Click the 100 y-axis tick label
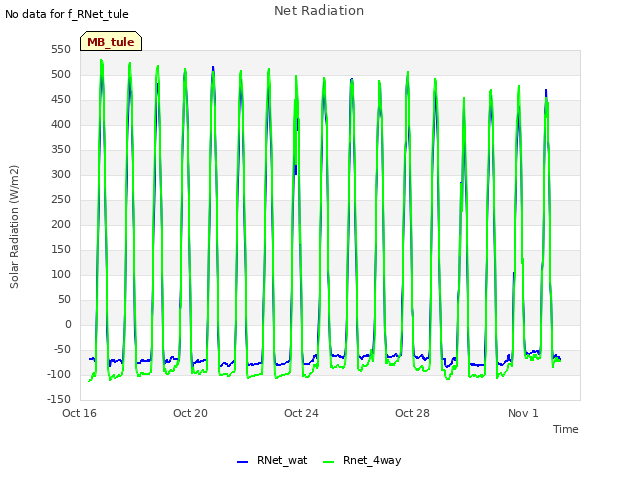This screenshot has width=640, height=480. pyautogui.click(x=61, y=275)
